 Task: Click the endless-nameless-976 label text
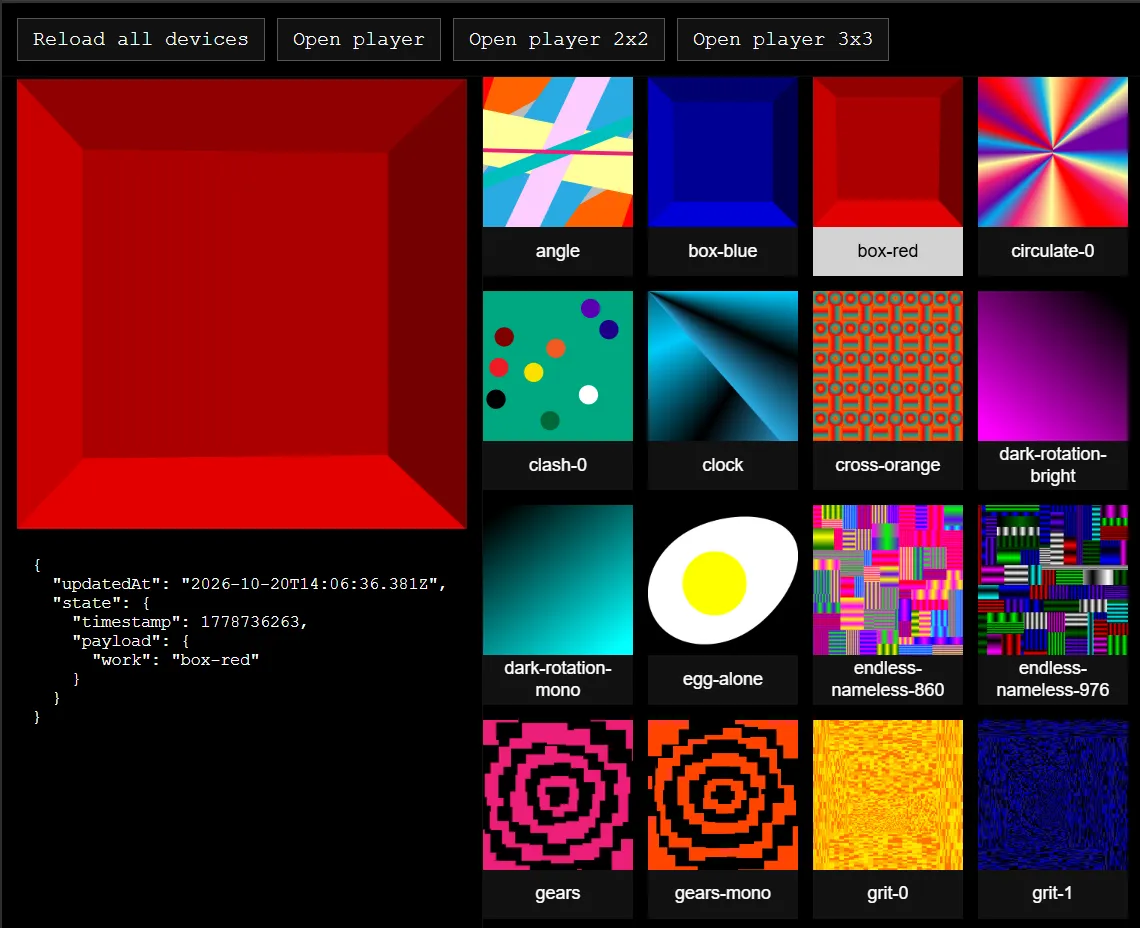[1053, 679]
